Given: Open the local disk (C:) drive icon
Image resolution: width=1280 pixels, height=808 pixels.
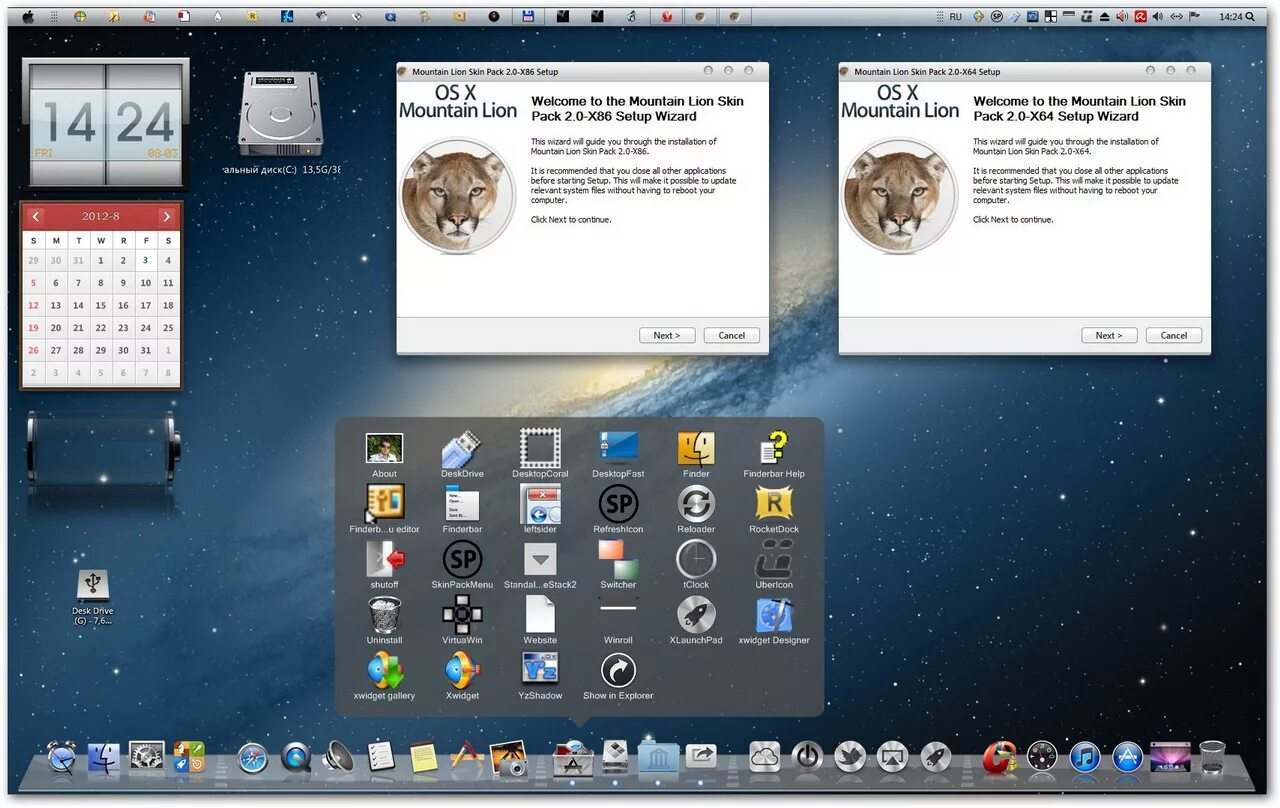Looking at the screenshot, I should [280, 113].
